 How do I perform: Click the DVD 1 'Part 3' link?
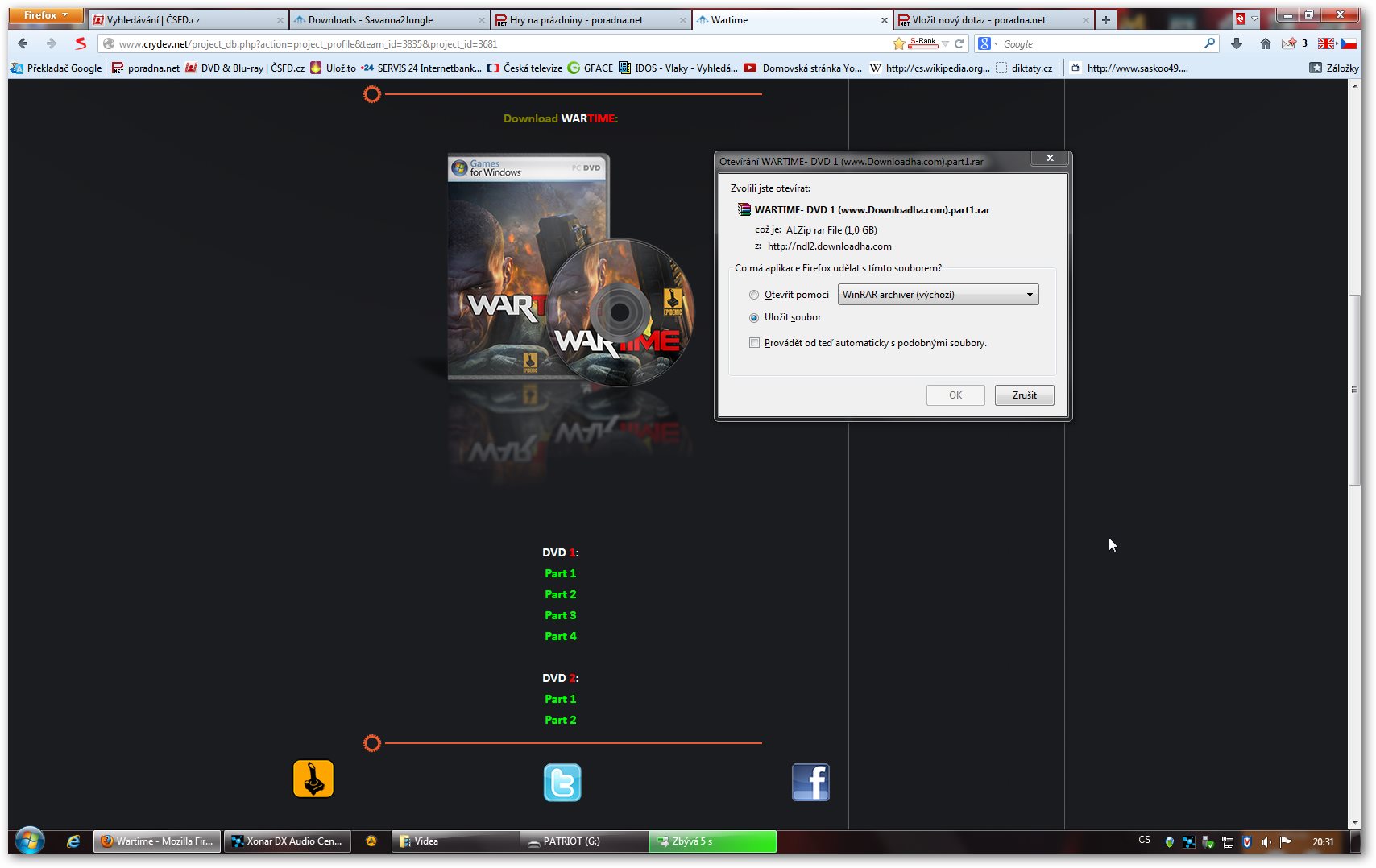point(560,615)
